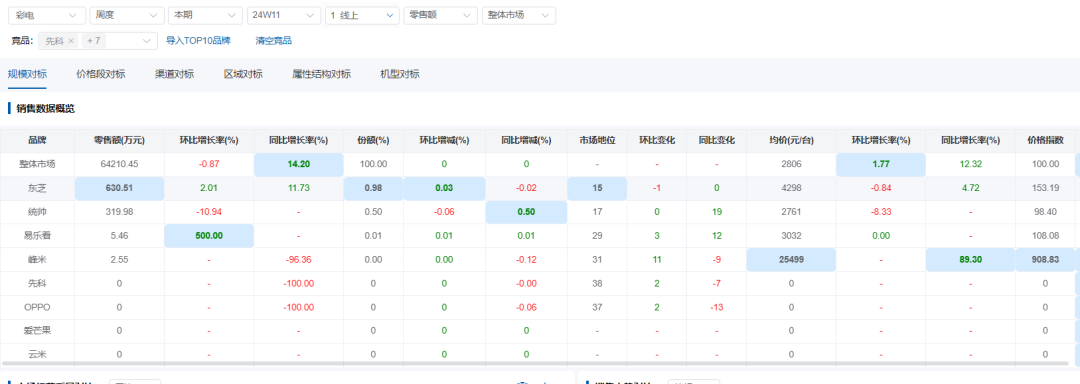This screenshot has width=1080, height=384.
Task: Select the 峰米 brand row name
Action: pyautogui.click(x=37, y=259)
